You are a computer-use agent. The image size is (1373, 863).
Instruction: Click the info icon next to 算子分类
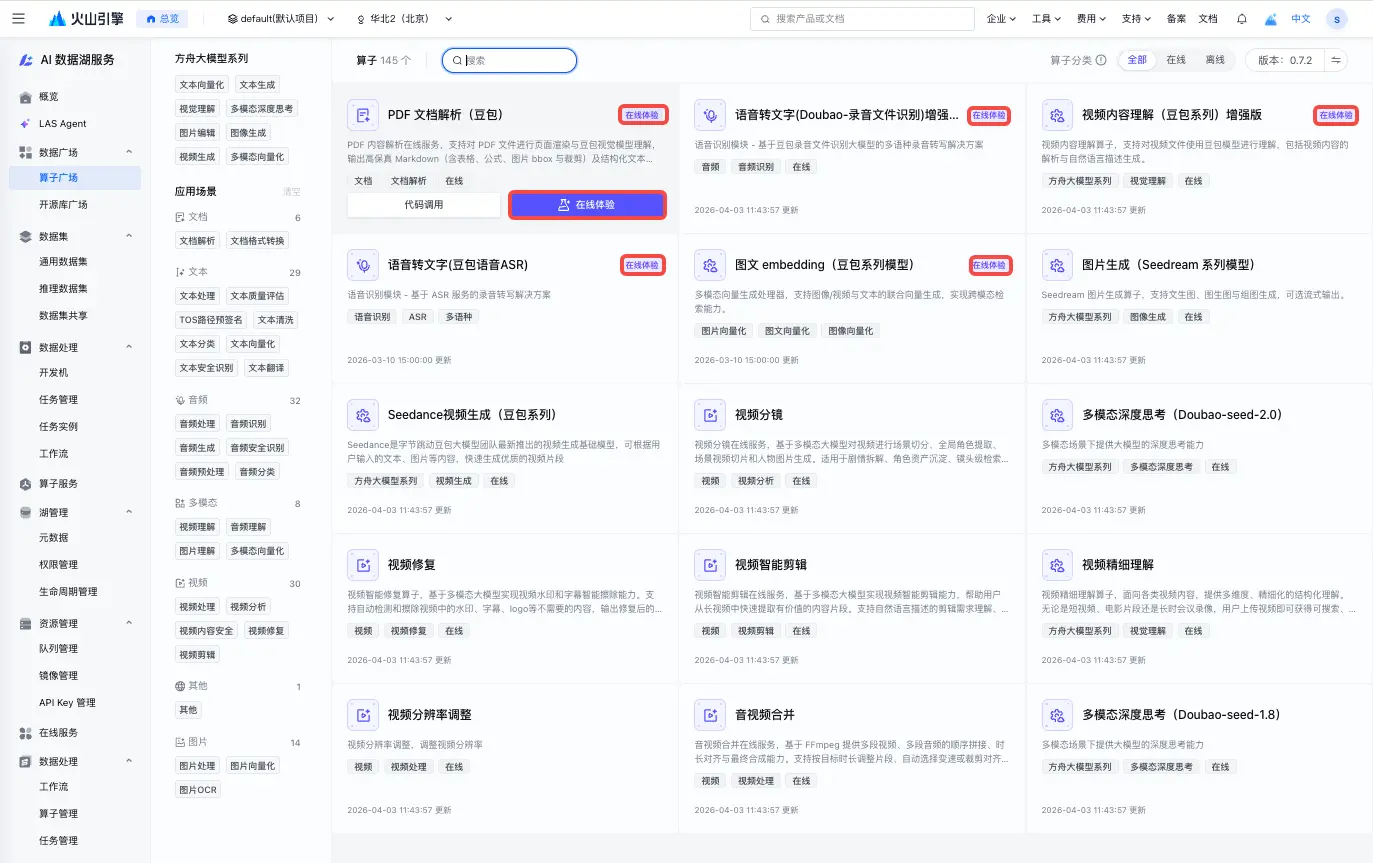pyautogui.click(x=1101, y=60)
